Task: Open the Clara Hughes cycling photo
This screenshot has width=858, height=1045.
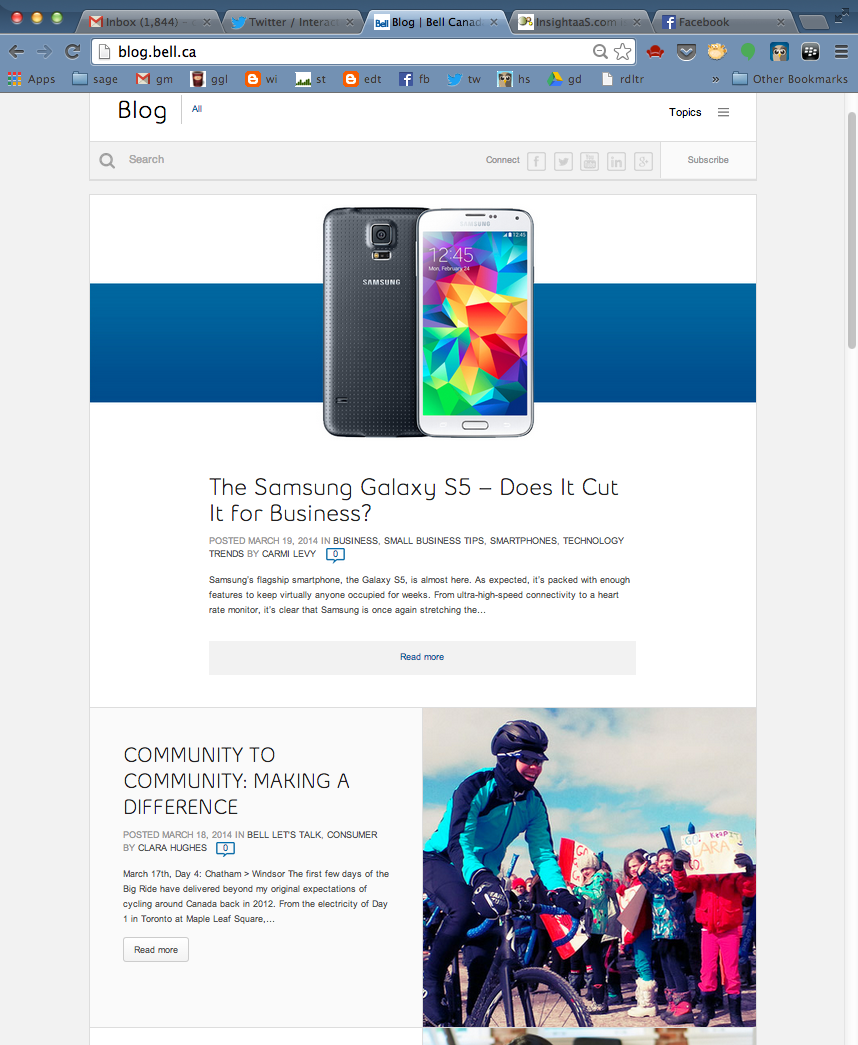Action: point(589,867)
